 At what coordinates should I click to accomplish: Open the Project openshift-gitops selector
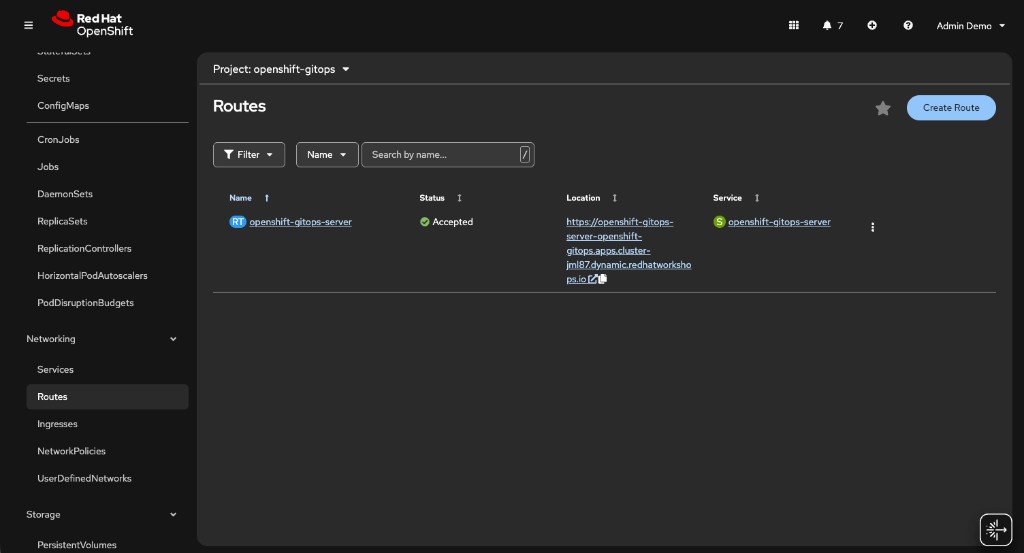coord(281,69)
